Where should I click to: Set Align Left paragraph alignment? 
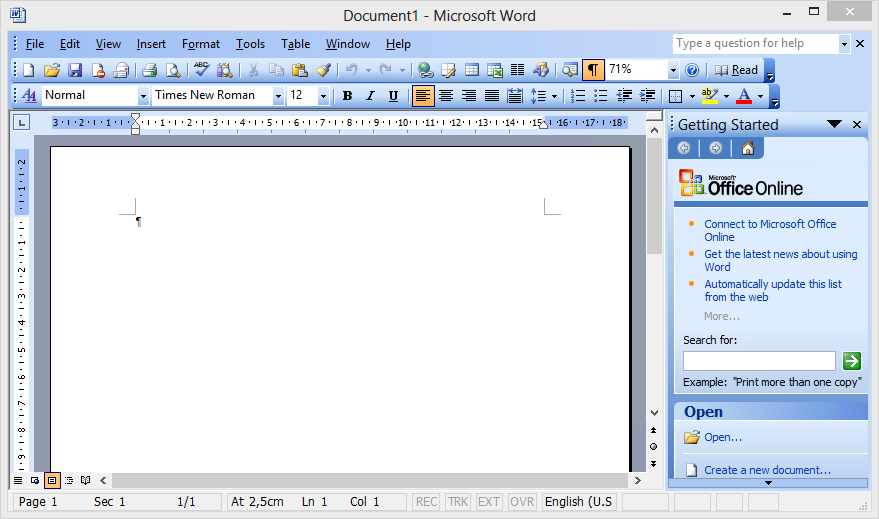tap(423, 96)
